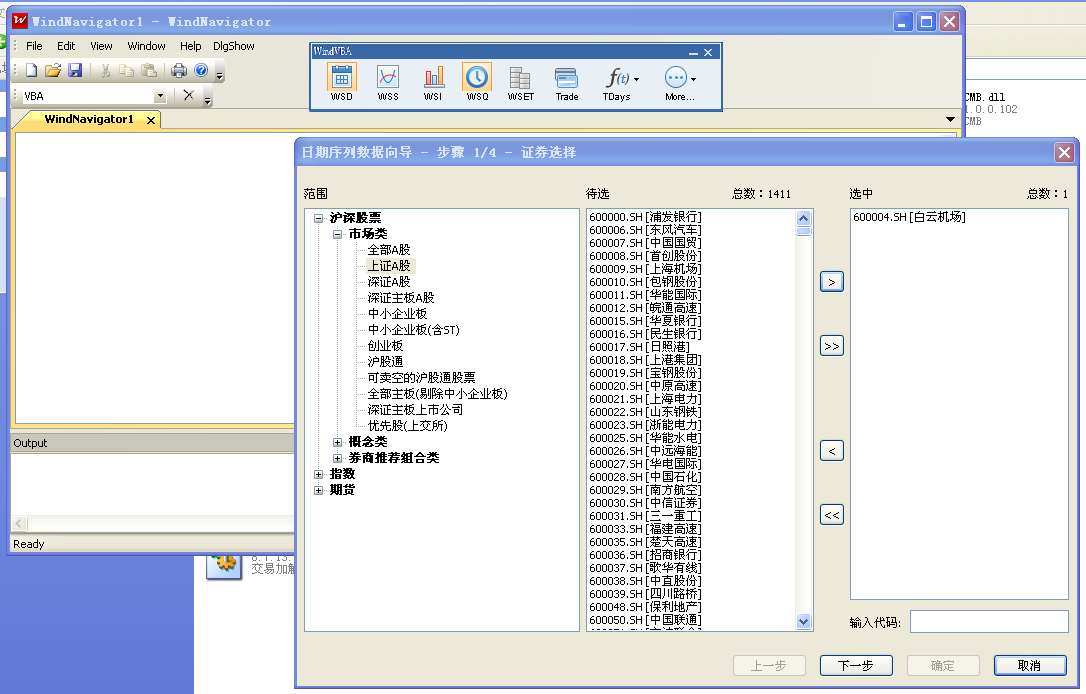The height and width of the screenshot is (694, 1086).
Task: Open the Window menu
Action: tap(146, 46)
